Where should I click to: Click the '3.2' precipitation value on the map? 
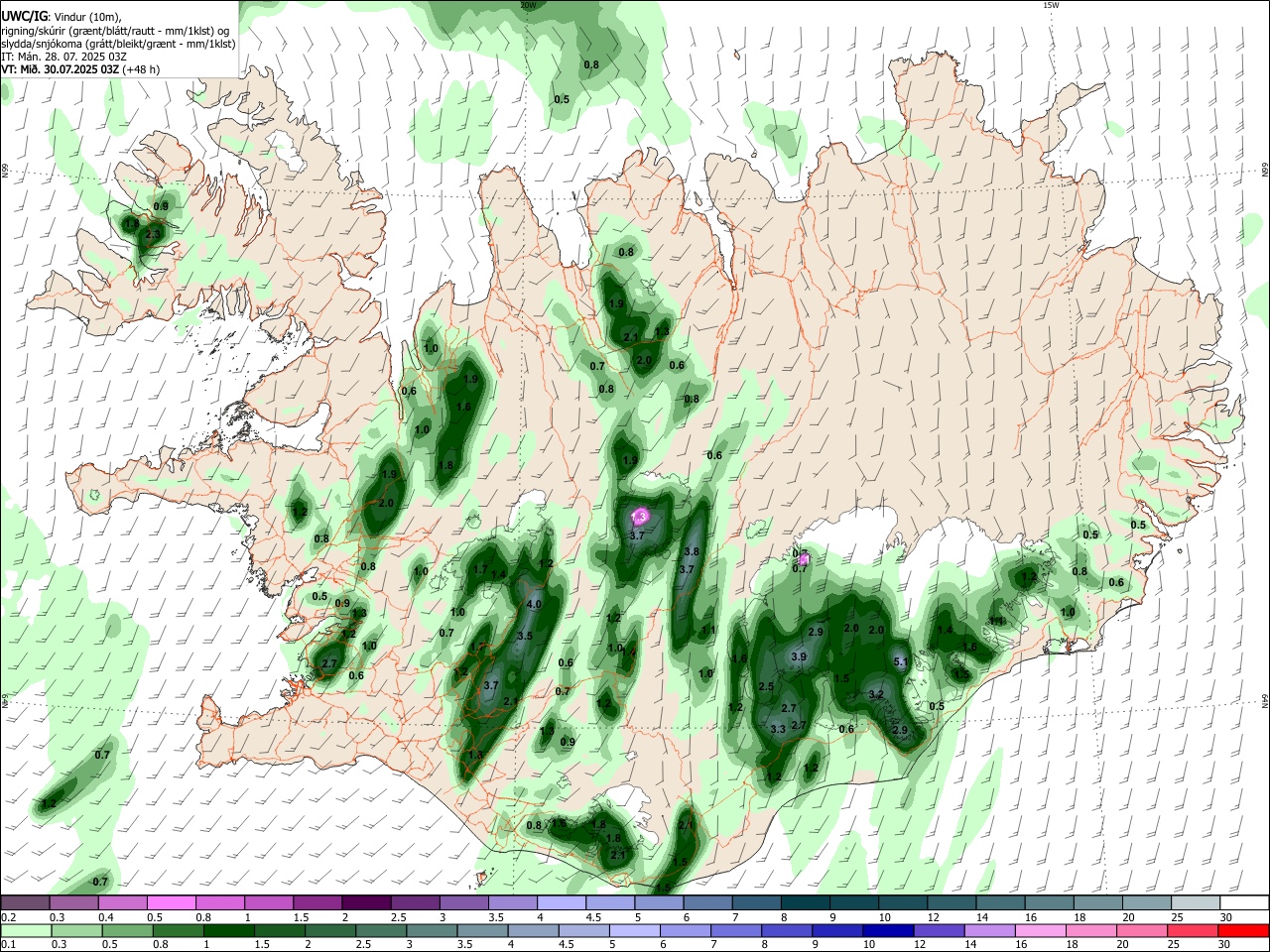(876, 694)
